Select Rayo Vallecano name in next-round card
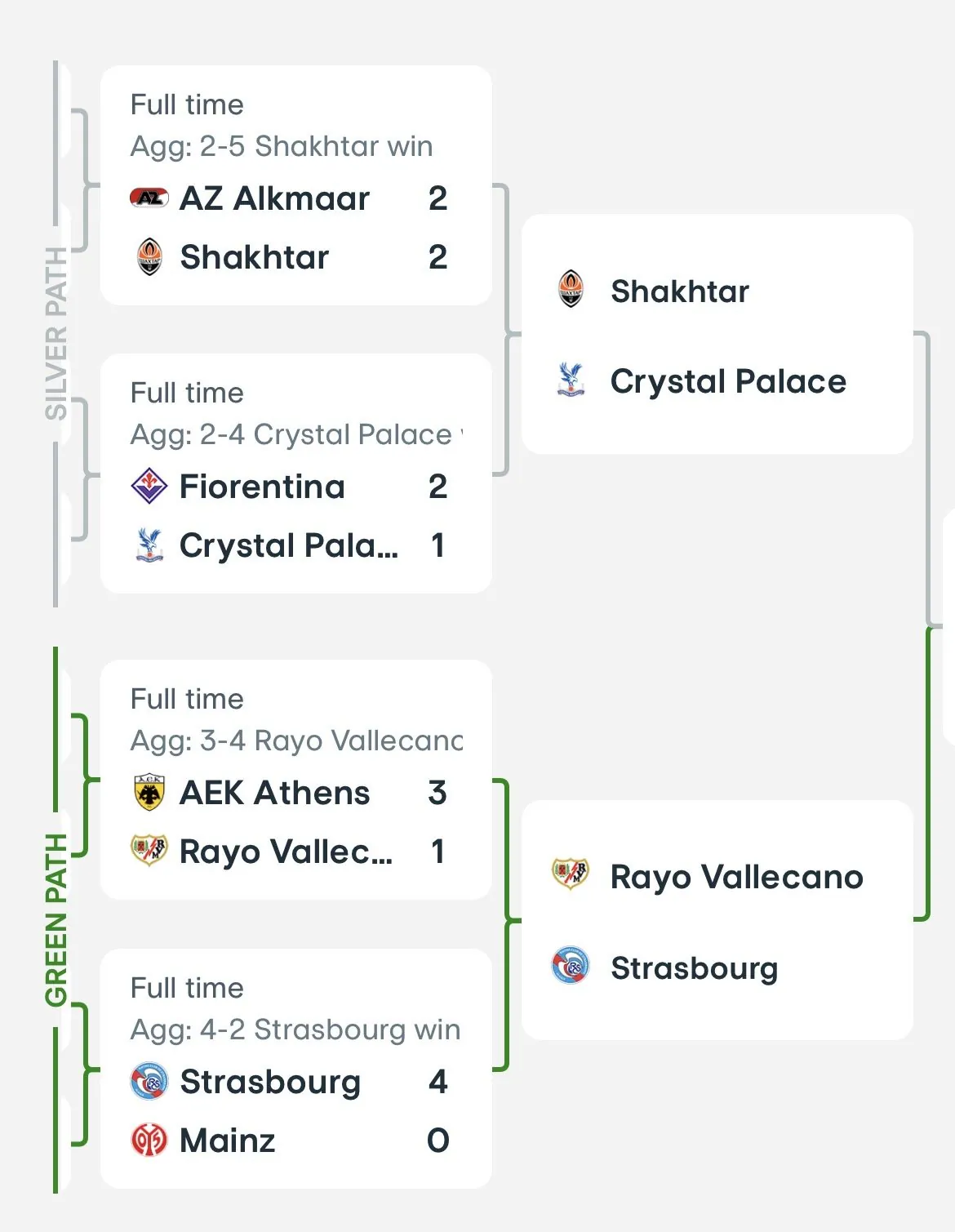Screen dimensions: 955x1232 (x=736, y=877)
